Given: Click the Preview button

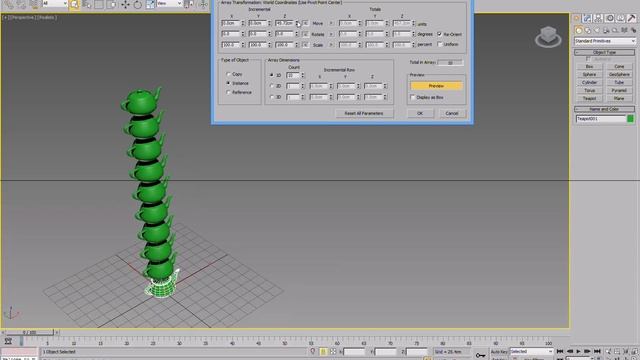Looking at the screenshot, I should [x=436, y=86].
